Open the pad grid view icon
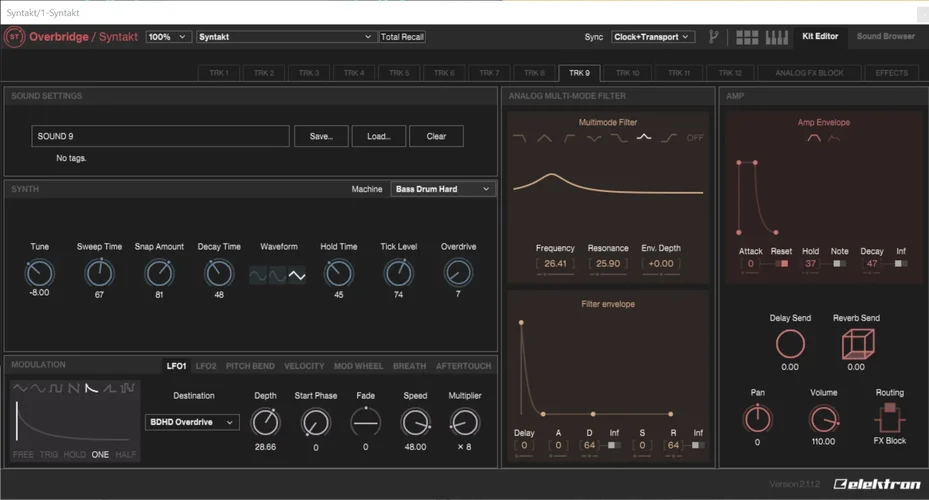 [747, 37]
